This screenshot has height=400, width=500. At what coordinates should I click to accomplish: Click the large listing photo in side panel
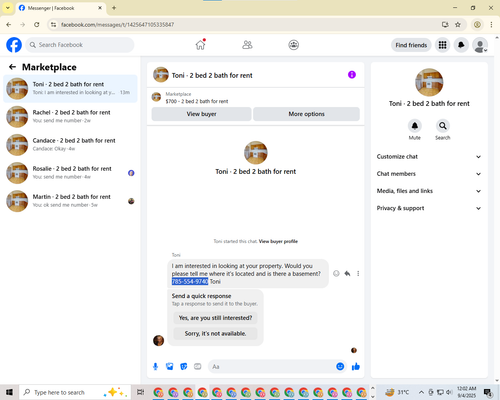click(x=429, y=82)
